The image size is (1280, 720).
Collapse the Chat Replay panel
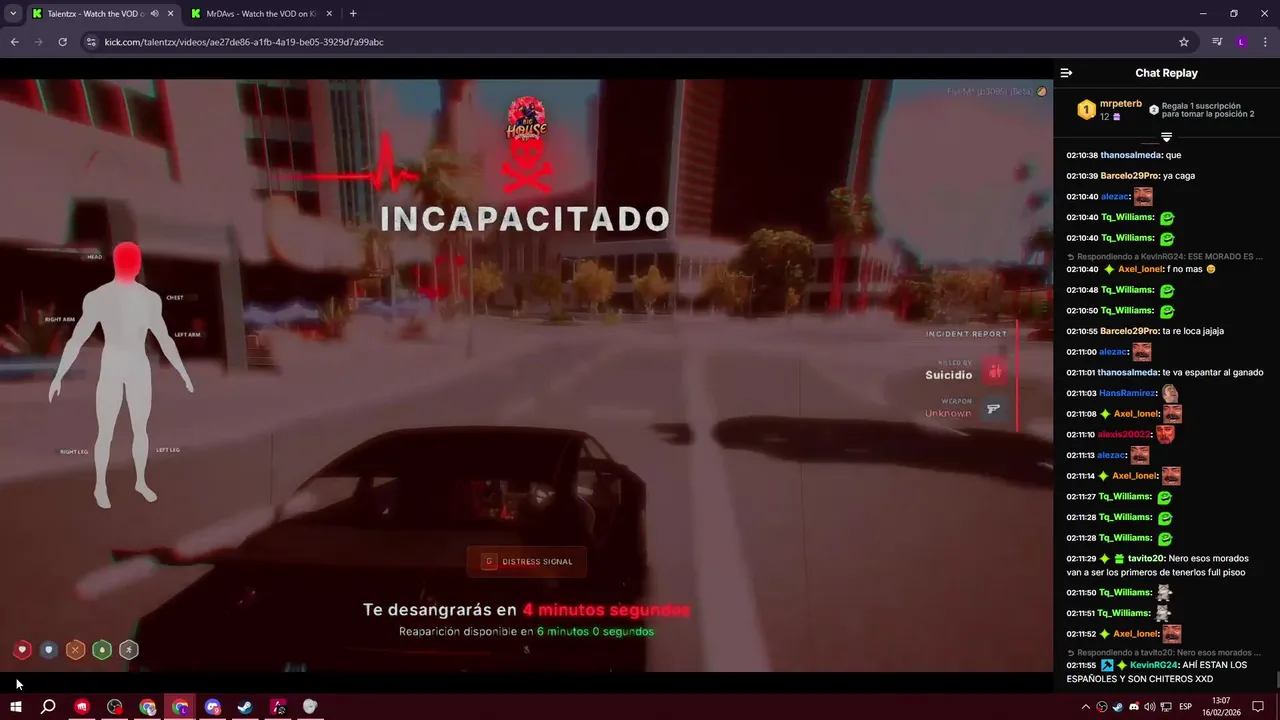(1066, 73)
